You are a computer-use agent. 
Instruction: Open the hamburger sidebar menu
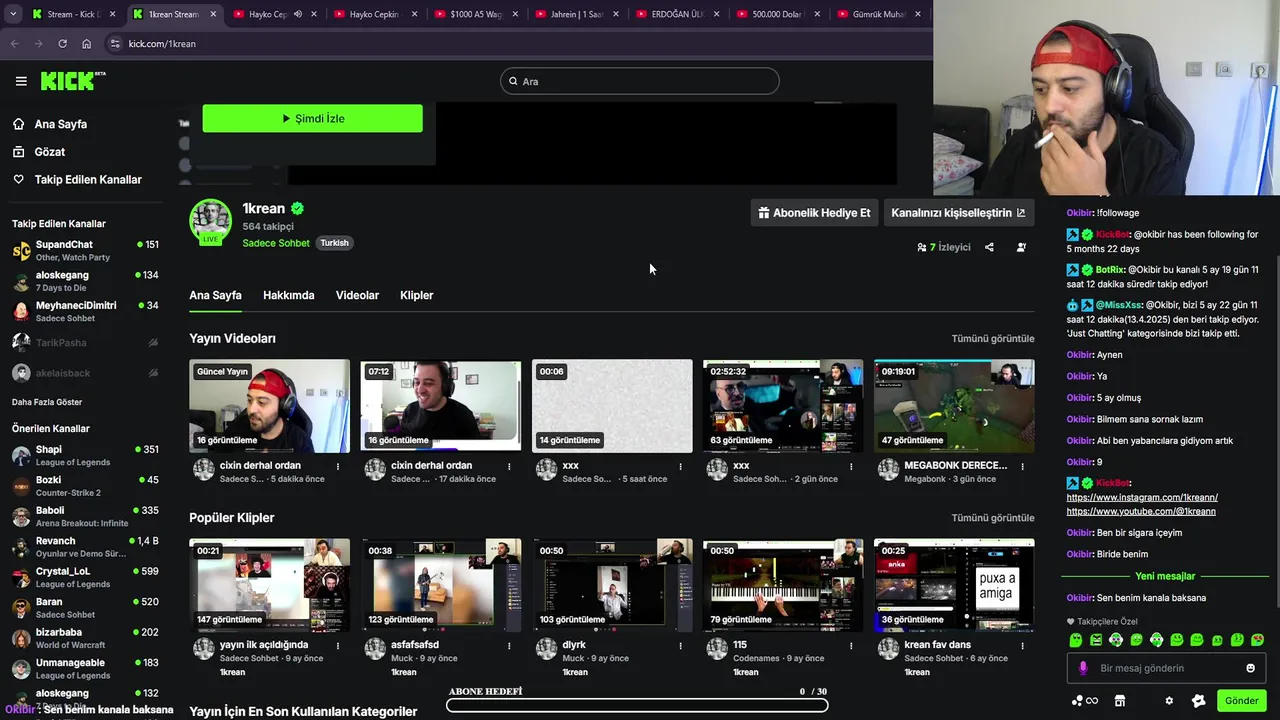click(x=21, y=81)
